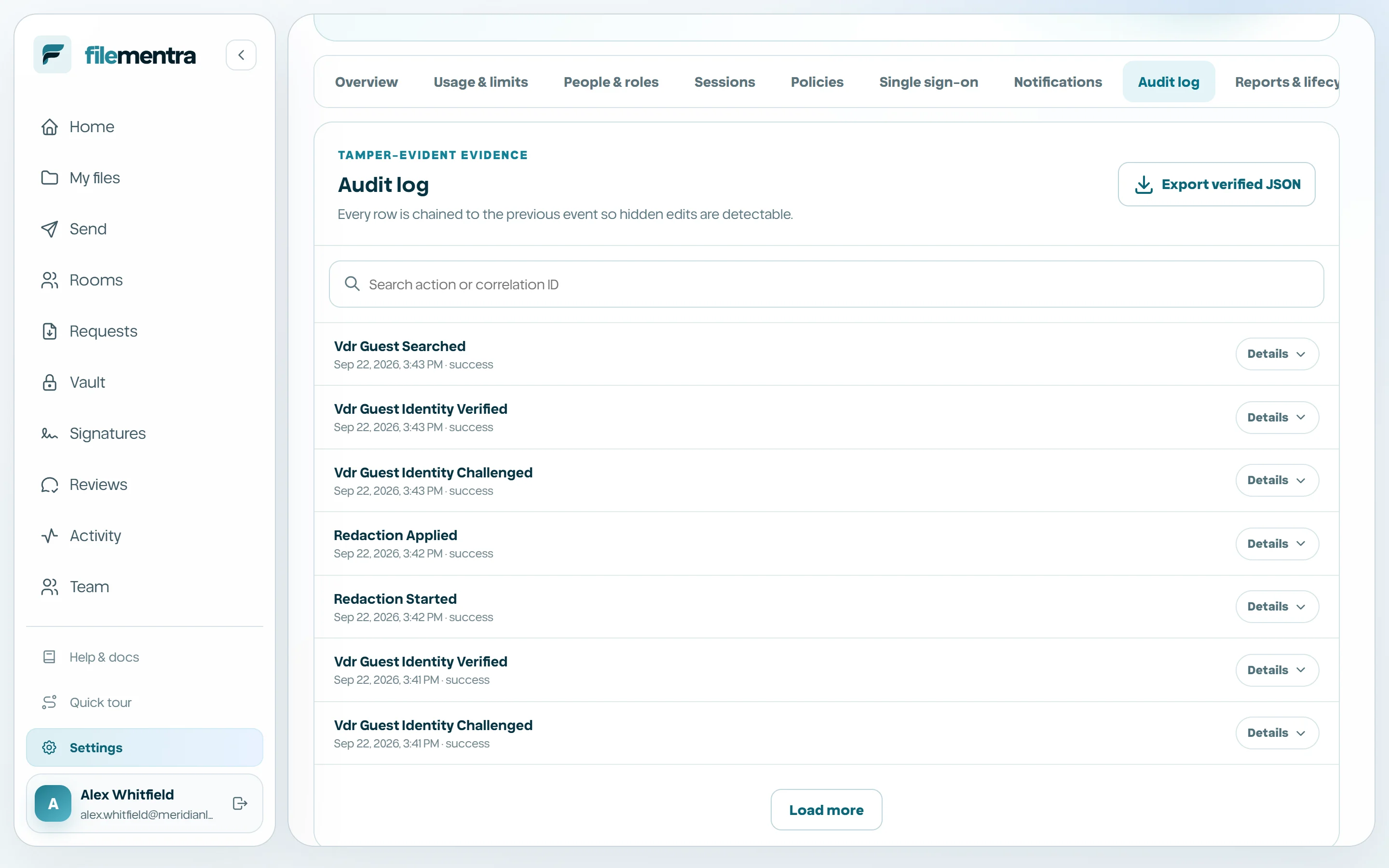Collapse the sidebar with the chevron button
Viewport: 1389px width, 868px height.
pos(241,55)
